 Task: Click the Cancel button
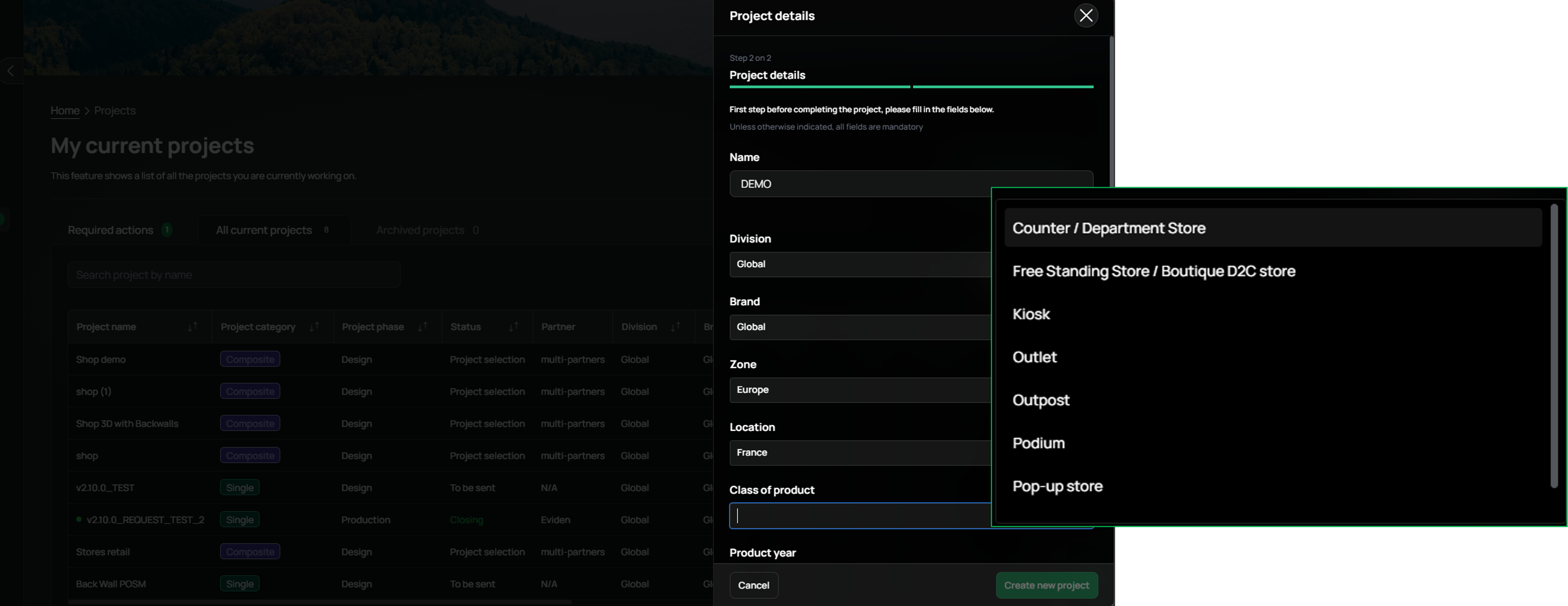tap(753, 585)
